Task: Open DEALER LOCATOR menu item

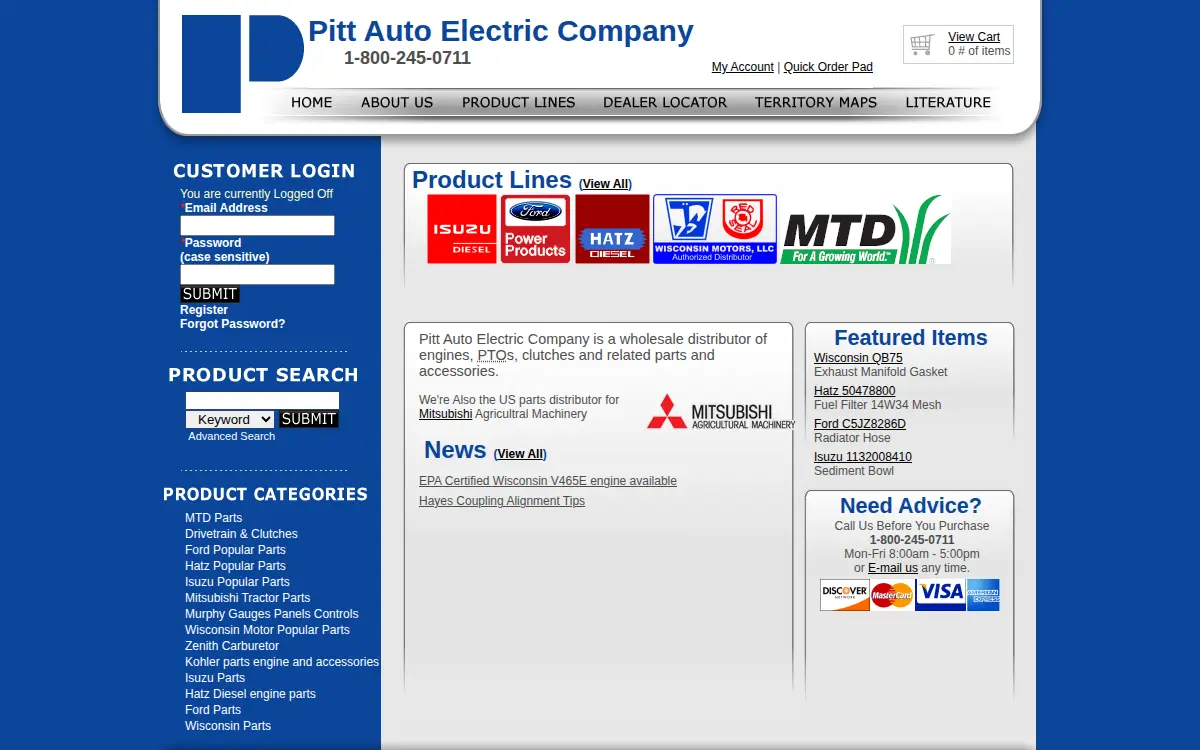Action: coord(665,102)
